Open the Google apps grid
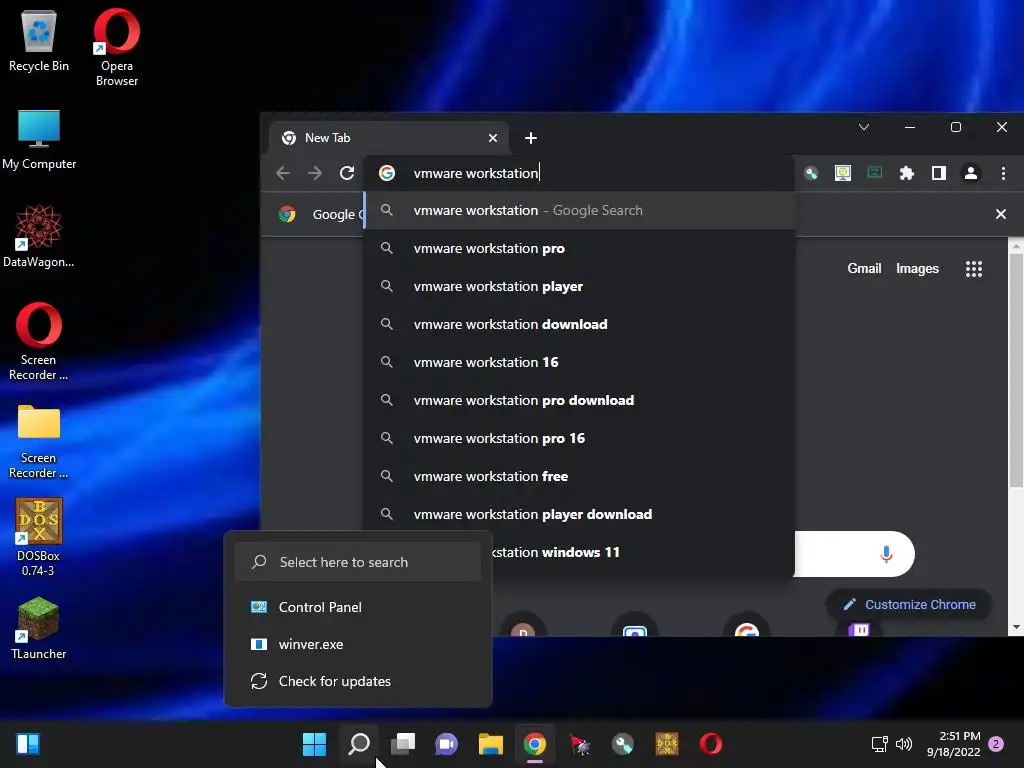 pyautogui.click(x=974, y=268)
